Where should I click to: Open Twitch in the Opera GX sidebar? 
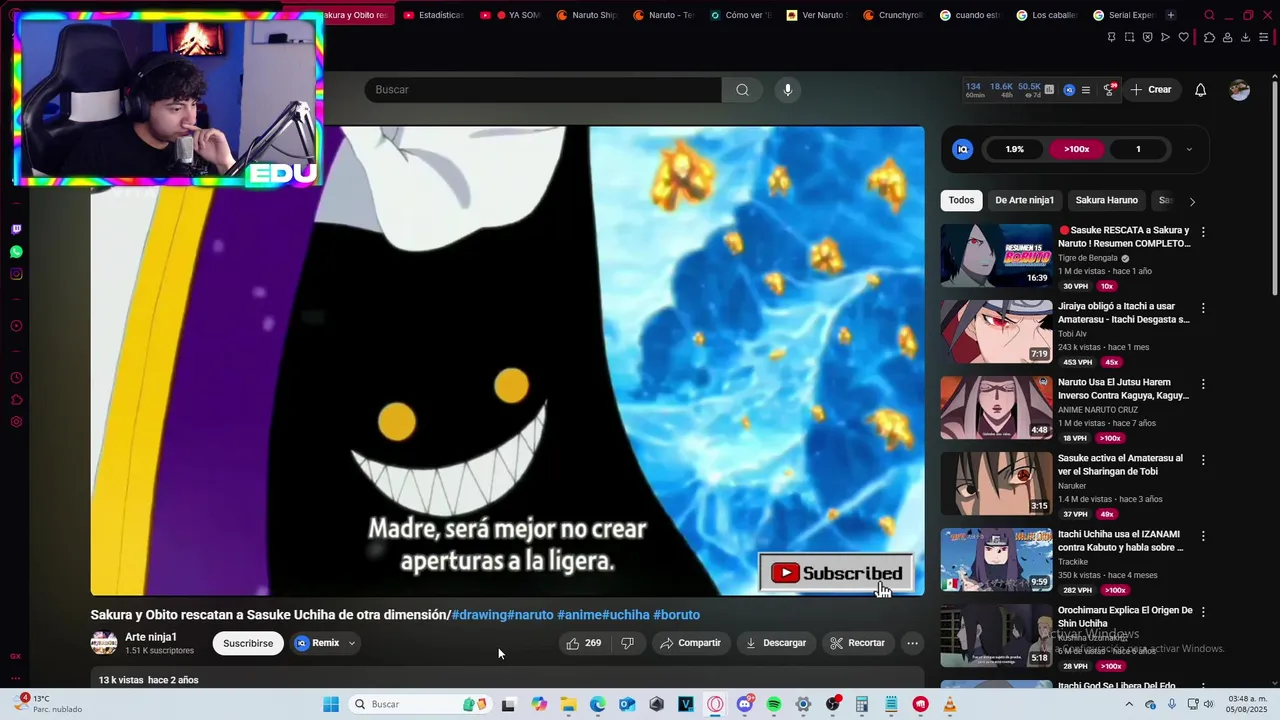click(16, 230)
